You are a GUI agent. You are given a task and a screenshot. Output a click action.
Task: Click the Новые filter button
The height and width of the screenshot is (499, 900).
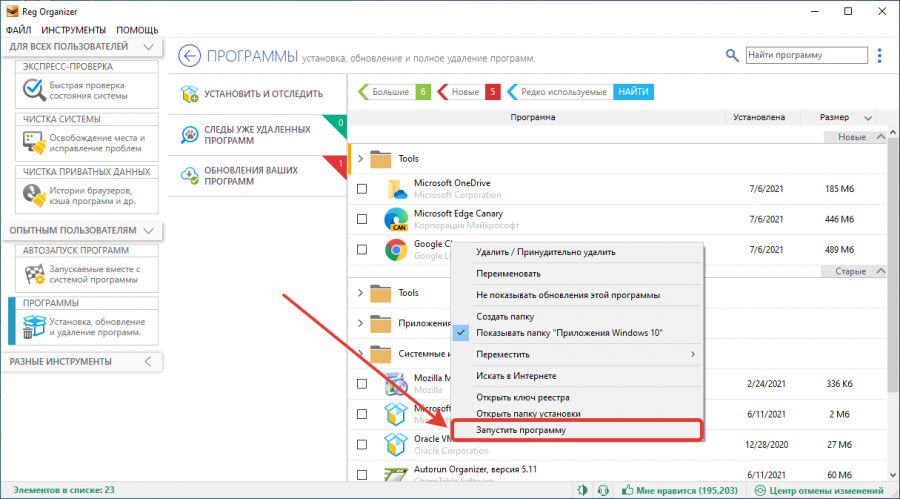coord(468,92)
